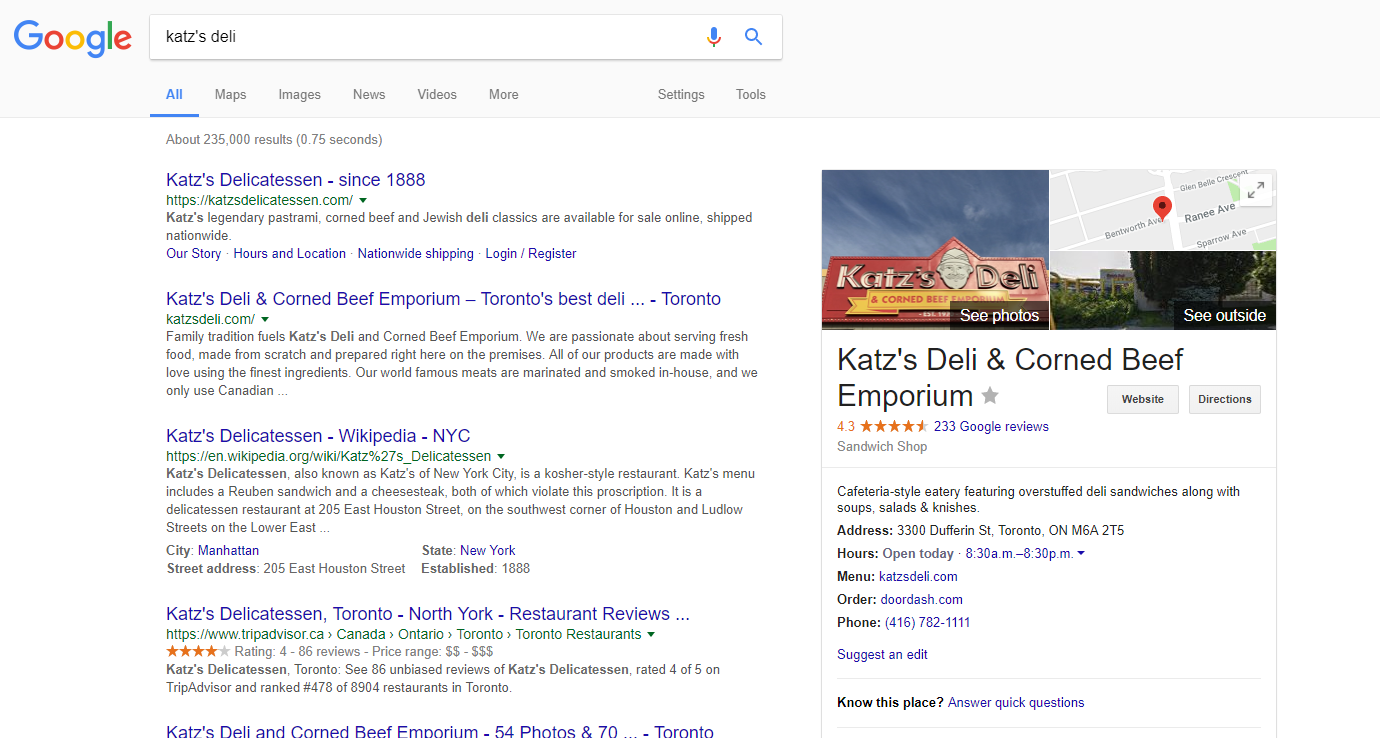Click TripAdvisor result rating stars
This screenshot has width=1380, height=738.
coord(198,651)
